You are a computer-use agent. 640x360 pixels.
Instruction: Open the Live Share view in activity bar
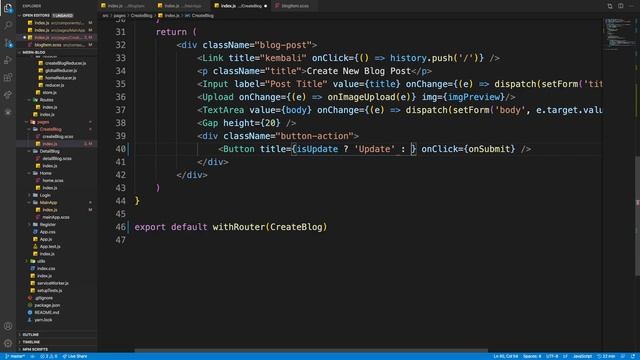tap(8, 95)
